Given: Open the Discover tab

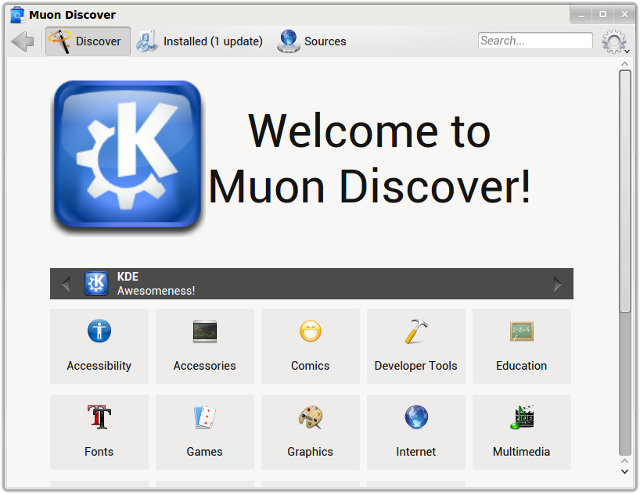Looking at the screenshot, I should [87, 41].
